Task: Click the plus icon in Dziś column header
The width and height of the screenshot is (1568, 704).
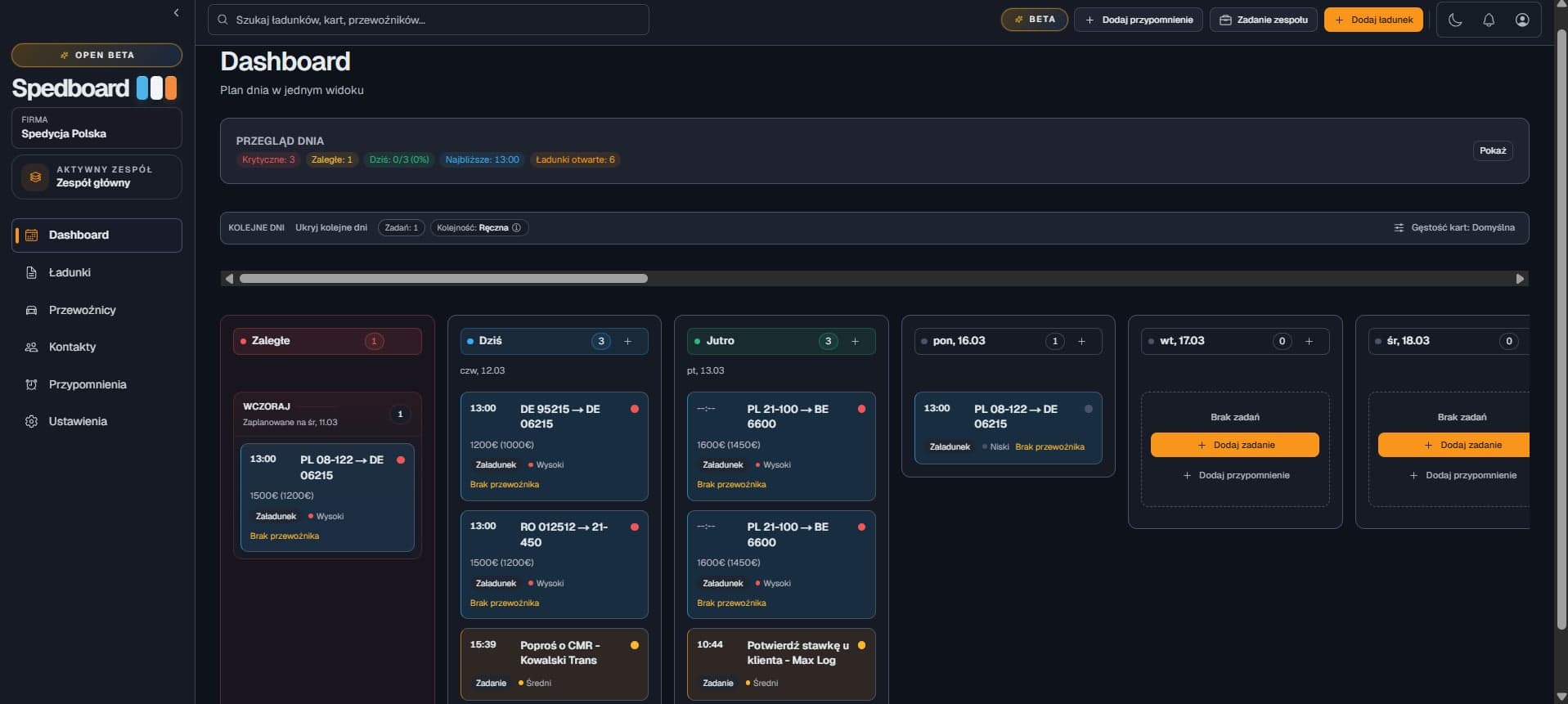Action: point(628,341)
